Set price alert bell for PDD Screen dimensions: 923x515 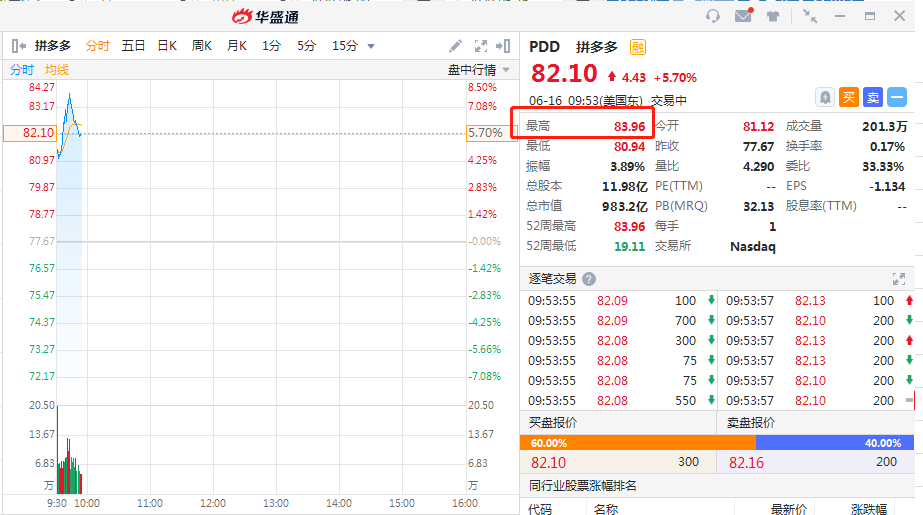point(825,97)
